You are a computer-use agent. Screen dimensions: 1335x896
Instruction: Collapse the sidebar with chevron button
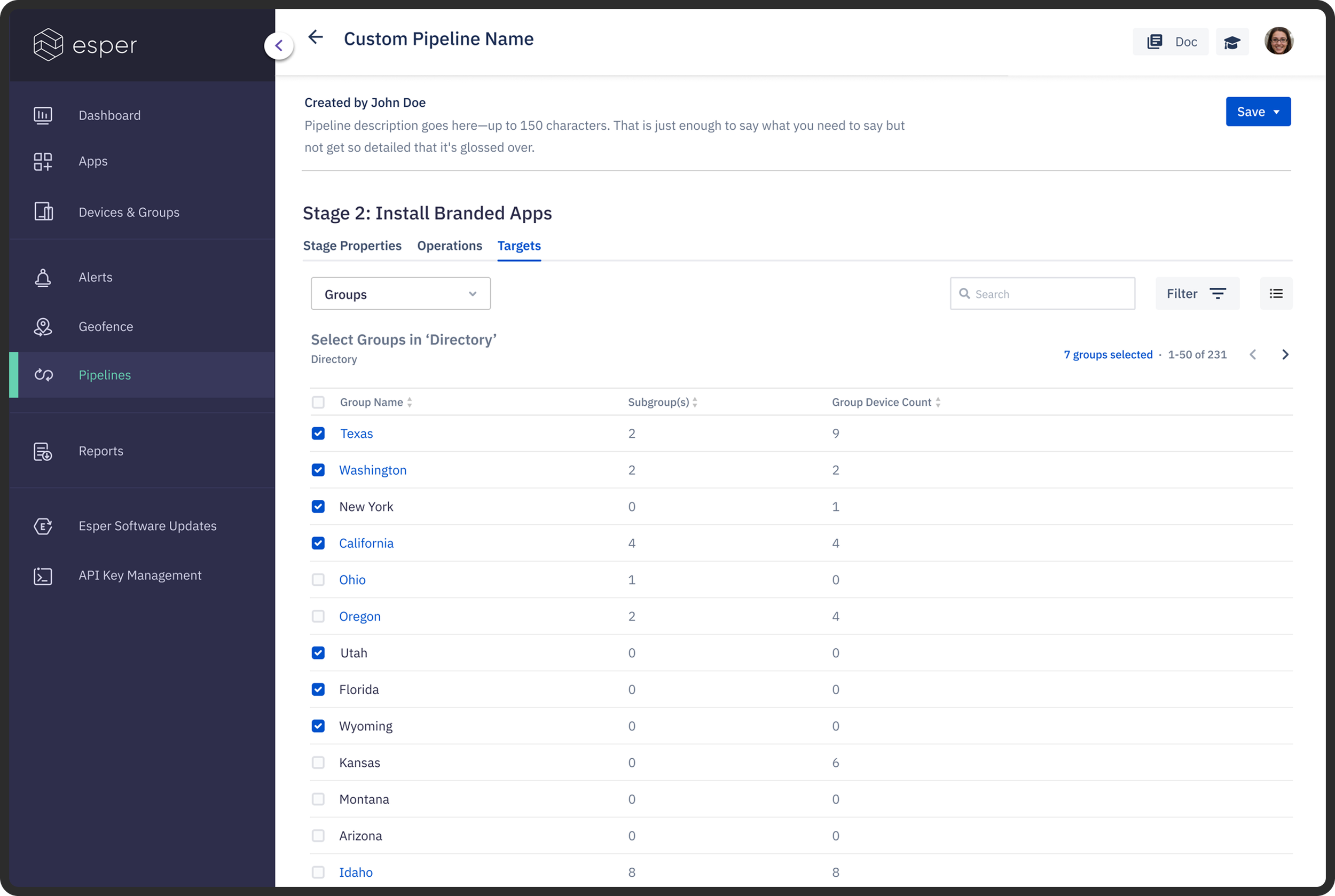pyautogui.click(x=279, y=46)
